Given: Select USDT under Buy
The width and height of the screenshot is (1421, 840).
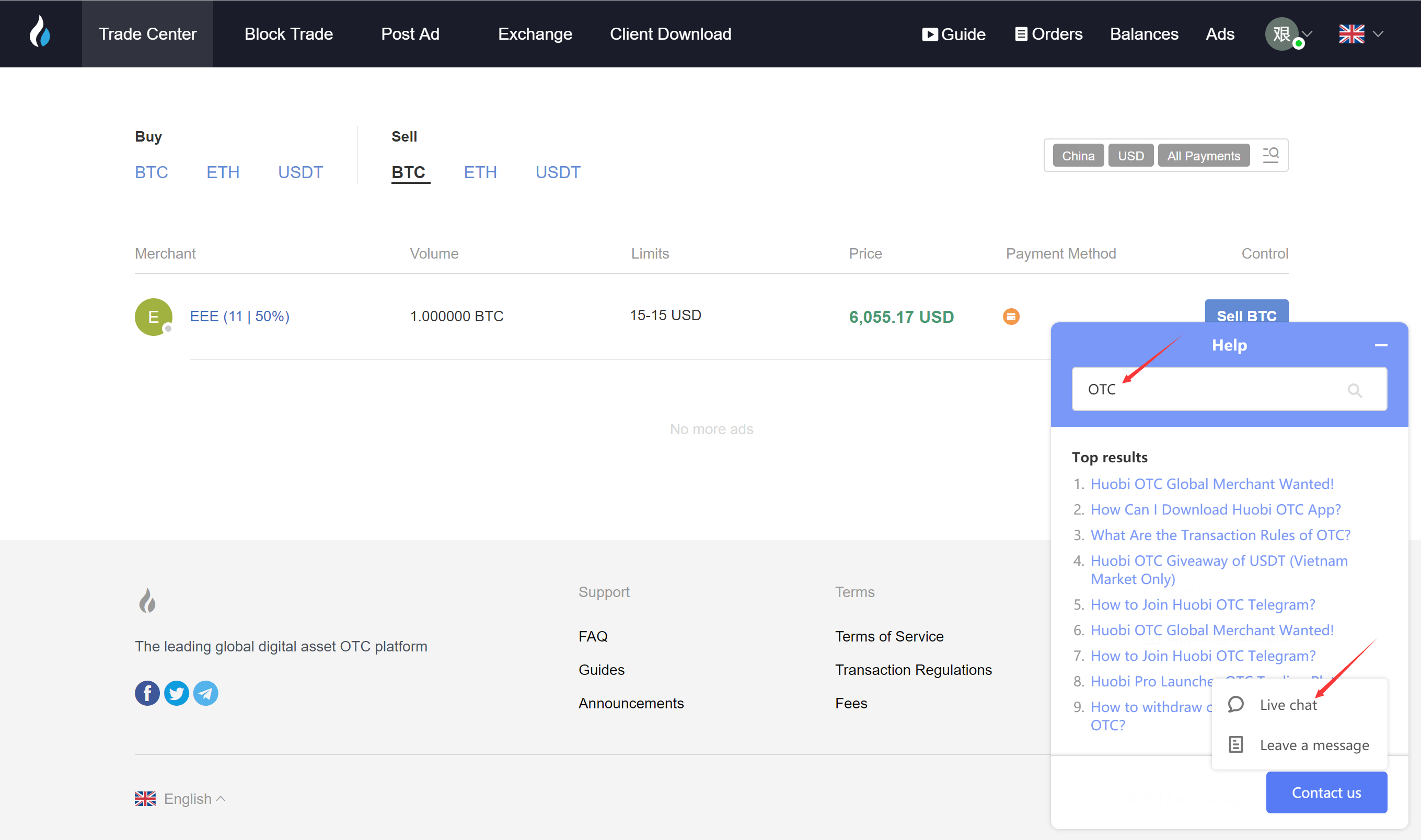Looking at the screenshot, I should click(300, 172).
